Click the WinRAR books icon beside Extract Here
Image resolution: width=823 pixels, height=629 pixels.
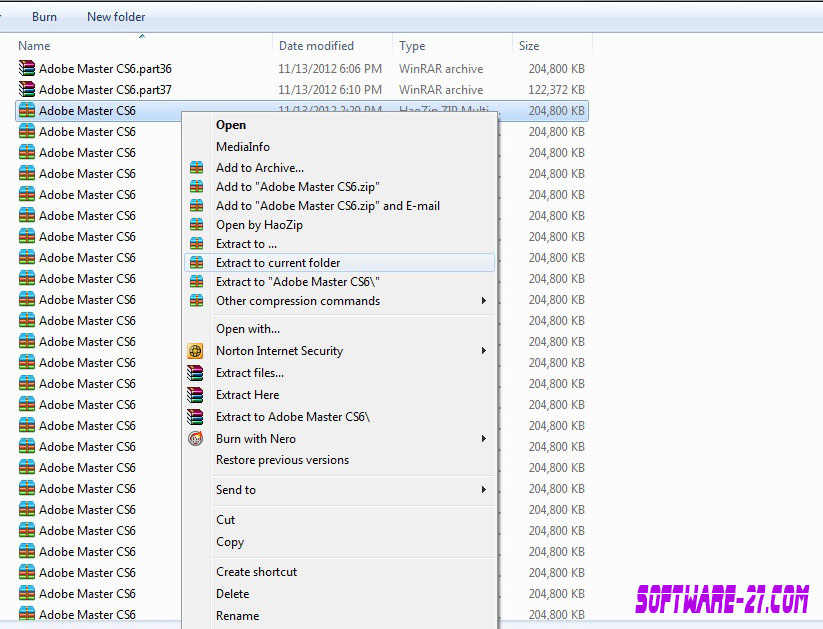coord(195,395)
